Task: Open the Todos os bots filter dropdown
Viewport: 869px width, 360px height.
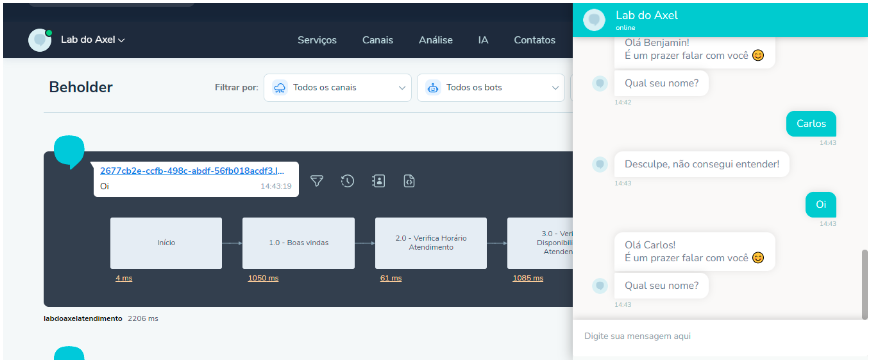Action: 490,88
